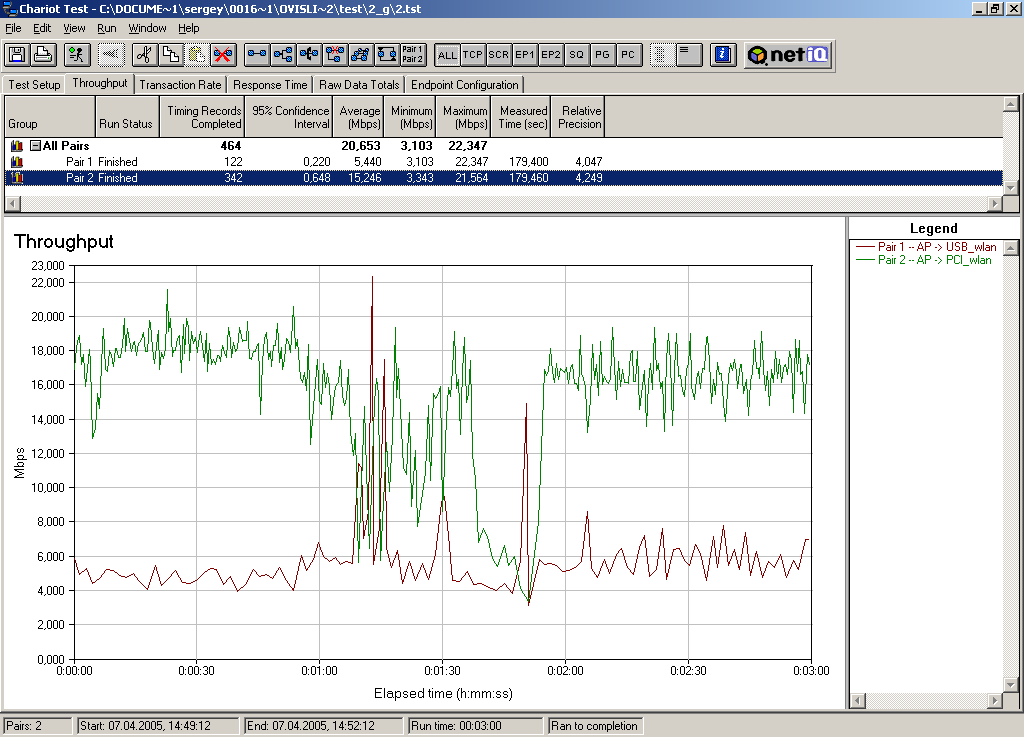Toggle the TCP filter button

tap(473, 55)
